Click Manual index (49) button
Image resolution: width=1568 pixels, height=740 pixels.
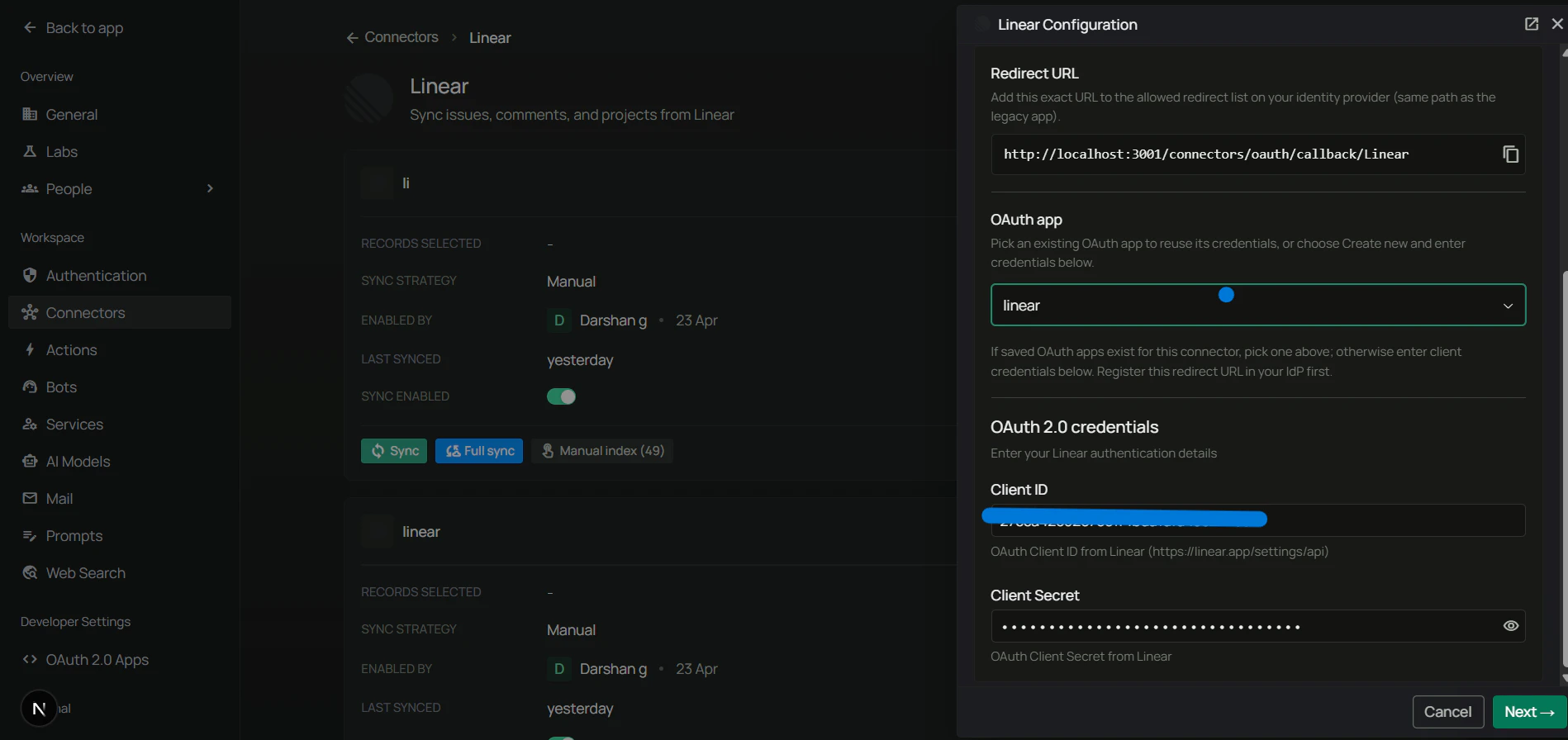[602, 451]
